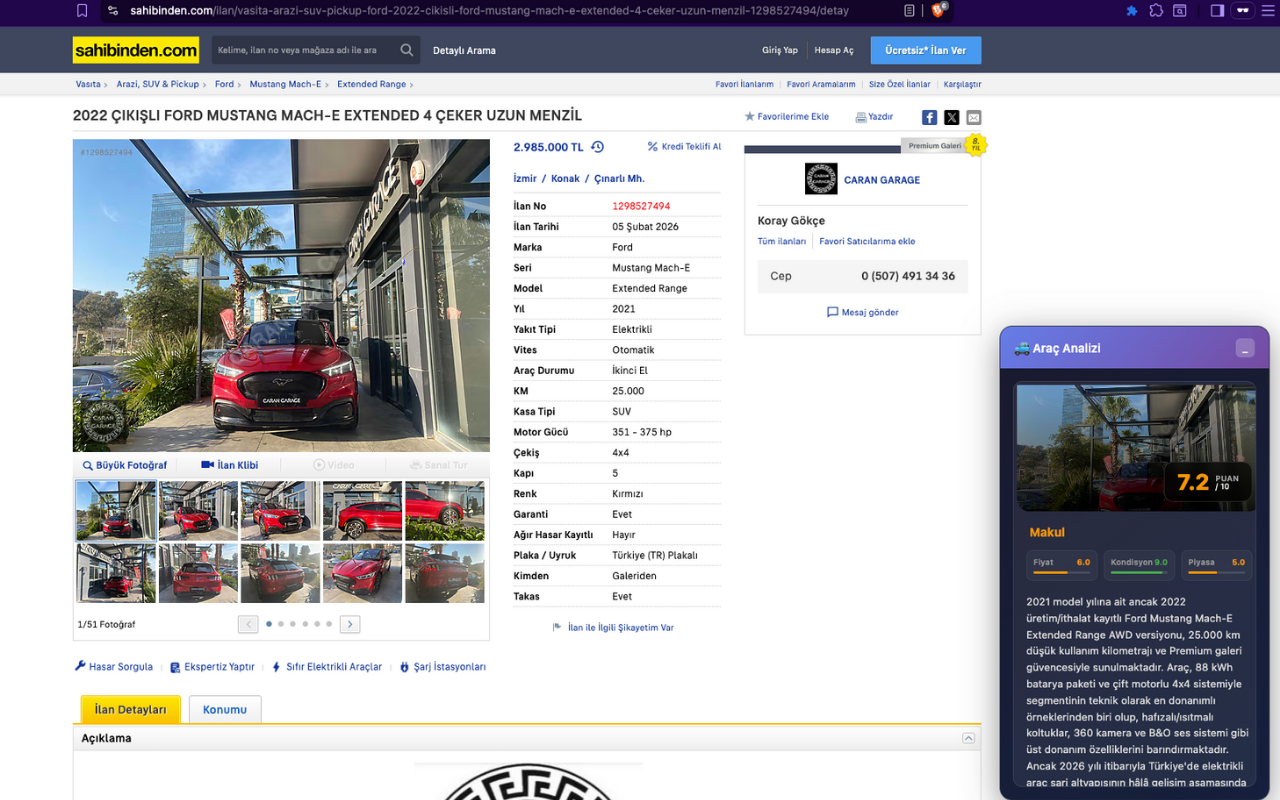This screenshot has height=800, width=1280.
Task: Click the bookmark icon in the browser toolbar
Action: pos(82,11)
